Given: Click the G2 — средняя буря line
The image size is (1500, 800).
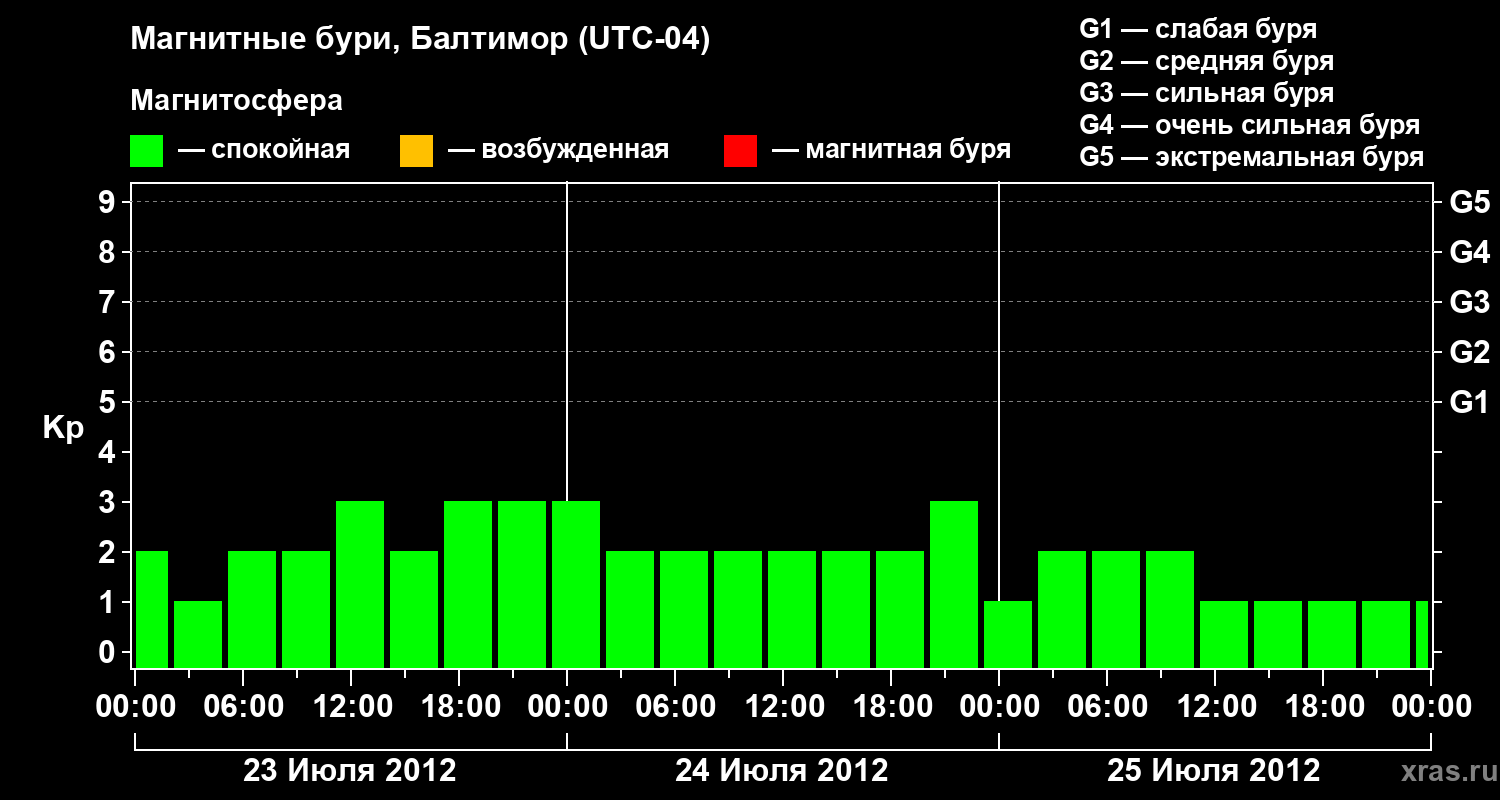Looking at the screenshot, I should tap(1207, 61).
